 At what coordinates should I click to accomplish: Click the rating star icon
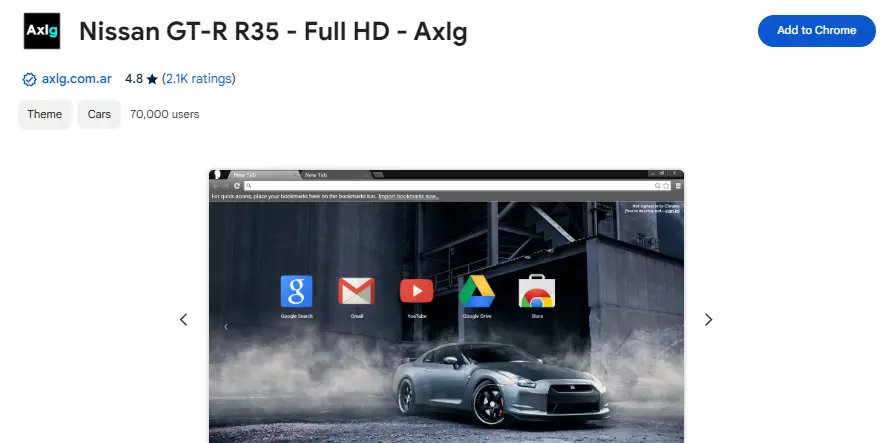[152, 80]
